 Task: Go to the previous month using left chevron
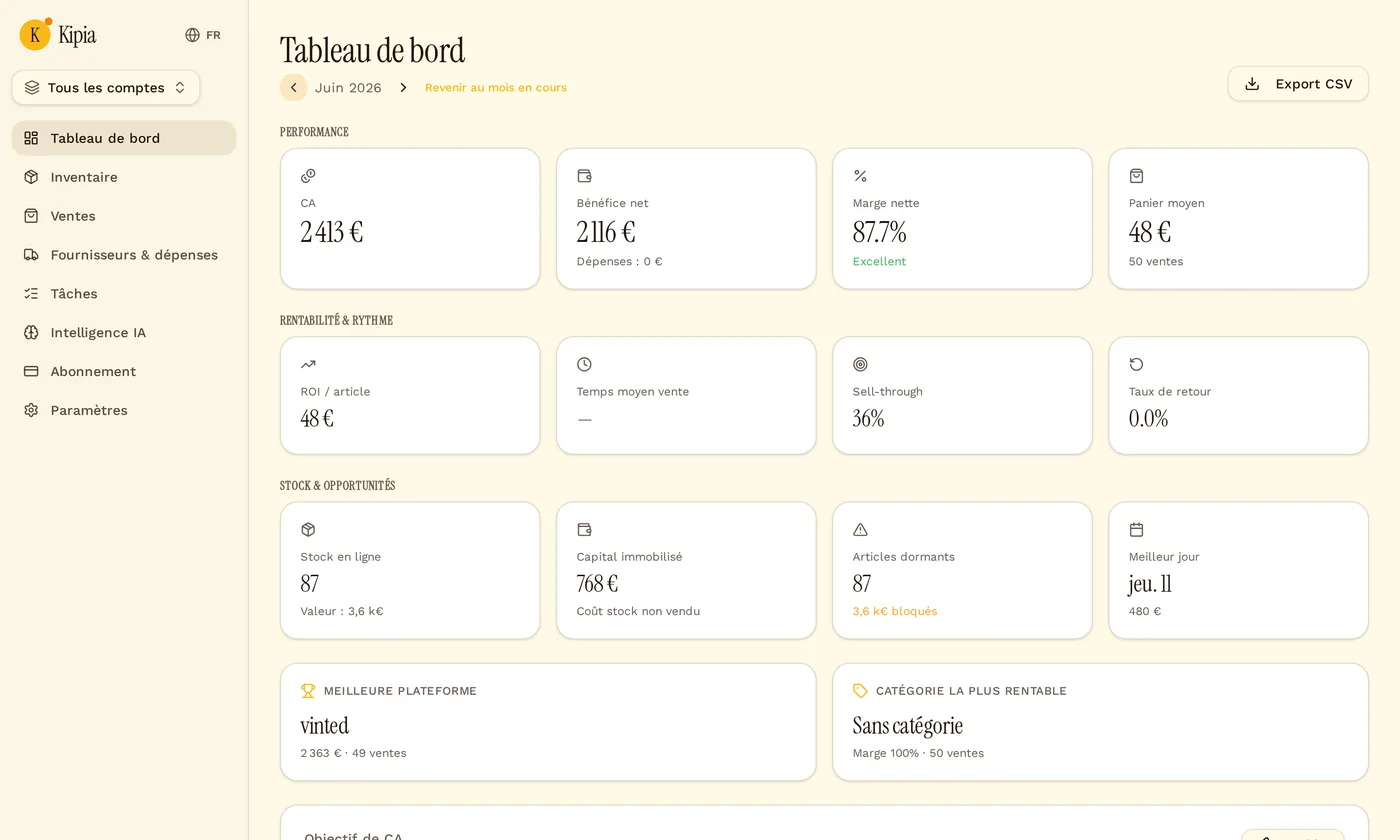(x=293, y=88)
